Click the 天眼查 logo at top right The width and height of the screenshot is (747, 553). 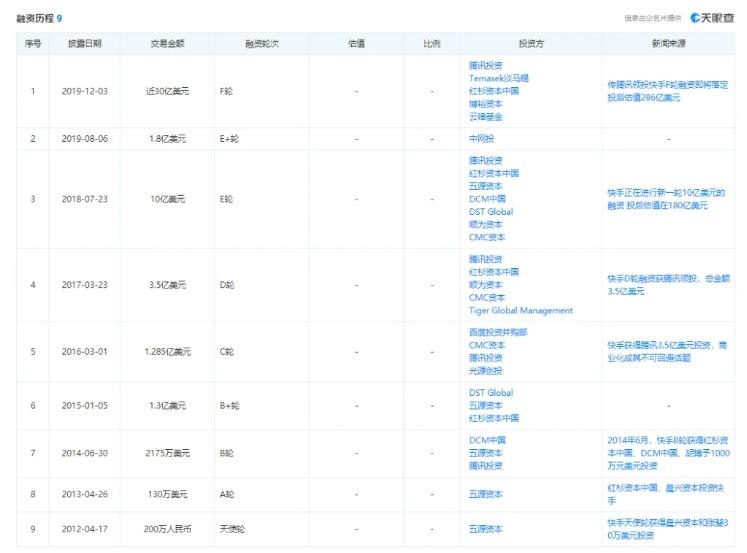712,18
